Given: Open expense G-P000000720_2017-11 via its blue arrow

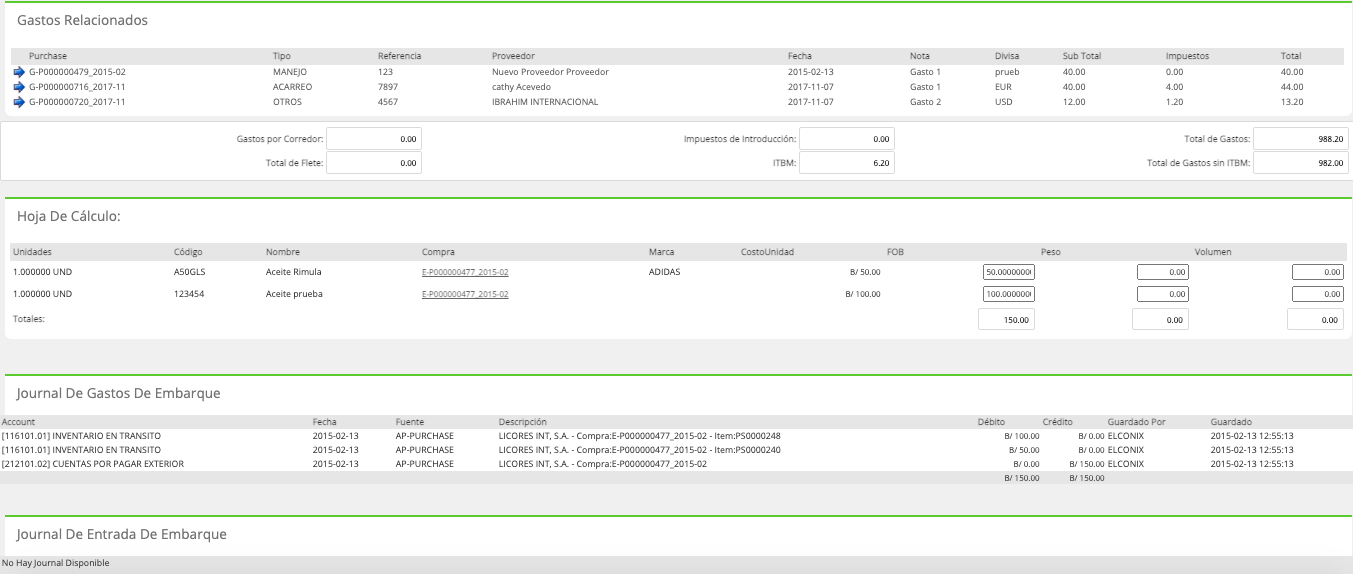Looking at the screenshot, I should tap(19, 102).
